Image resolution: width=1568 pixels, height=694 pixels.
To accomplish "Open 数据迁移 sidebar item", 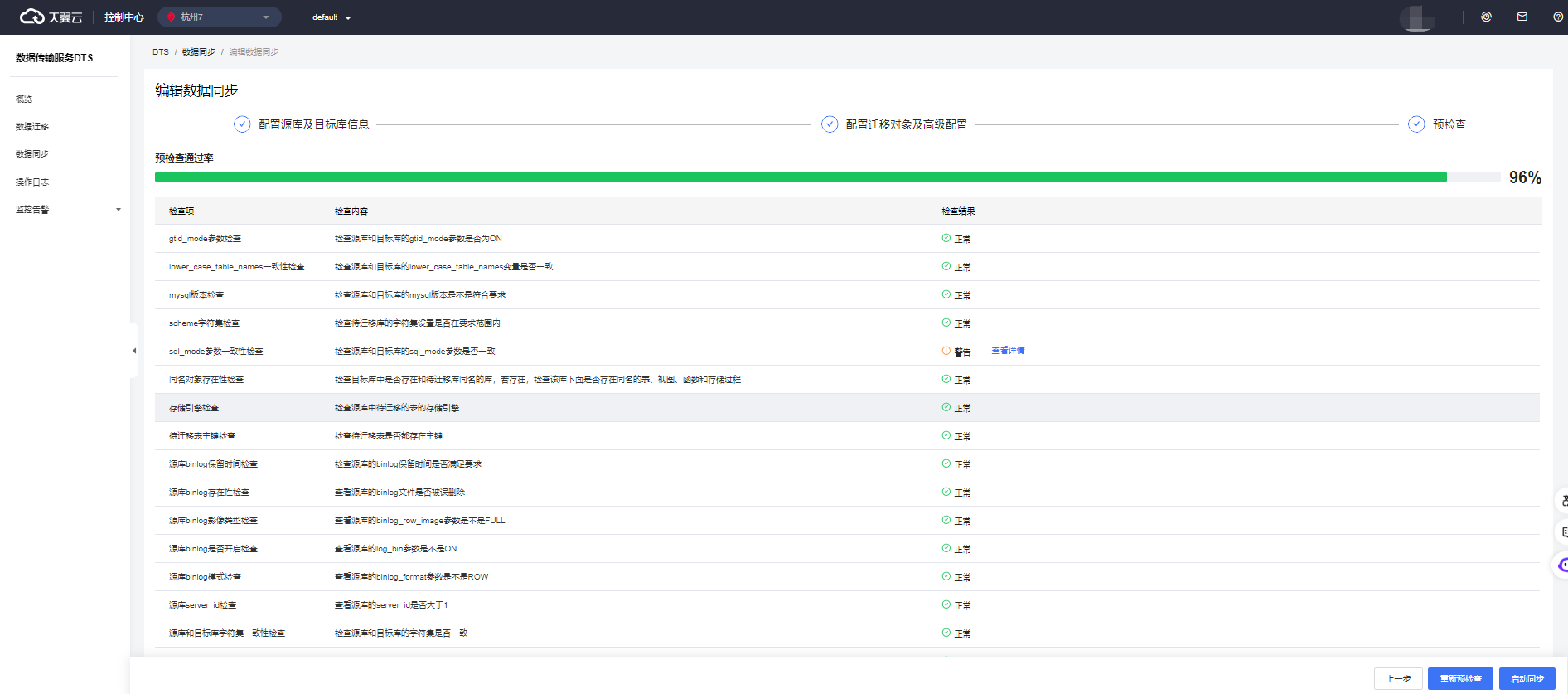I will click(32, 127).
